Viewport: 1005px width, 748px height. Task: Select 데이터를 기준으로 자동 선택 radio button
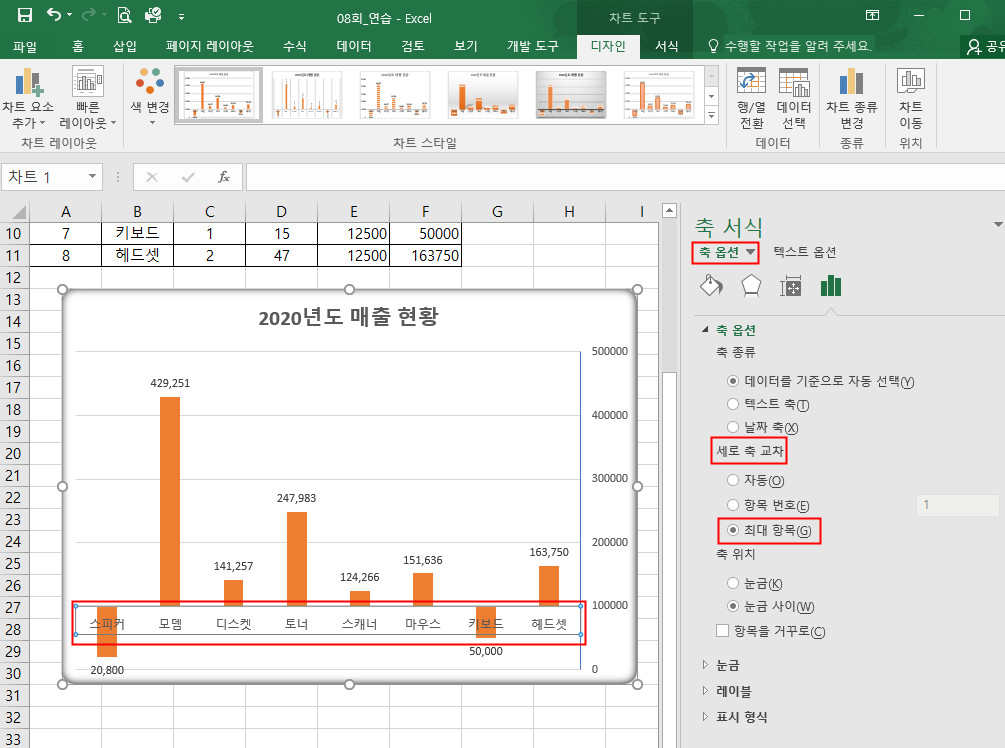tap(733, 381)
